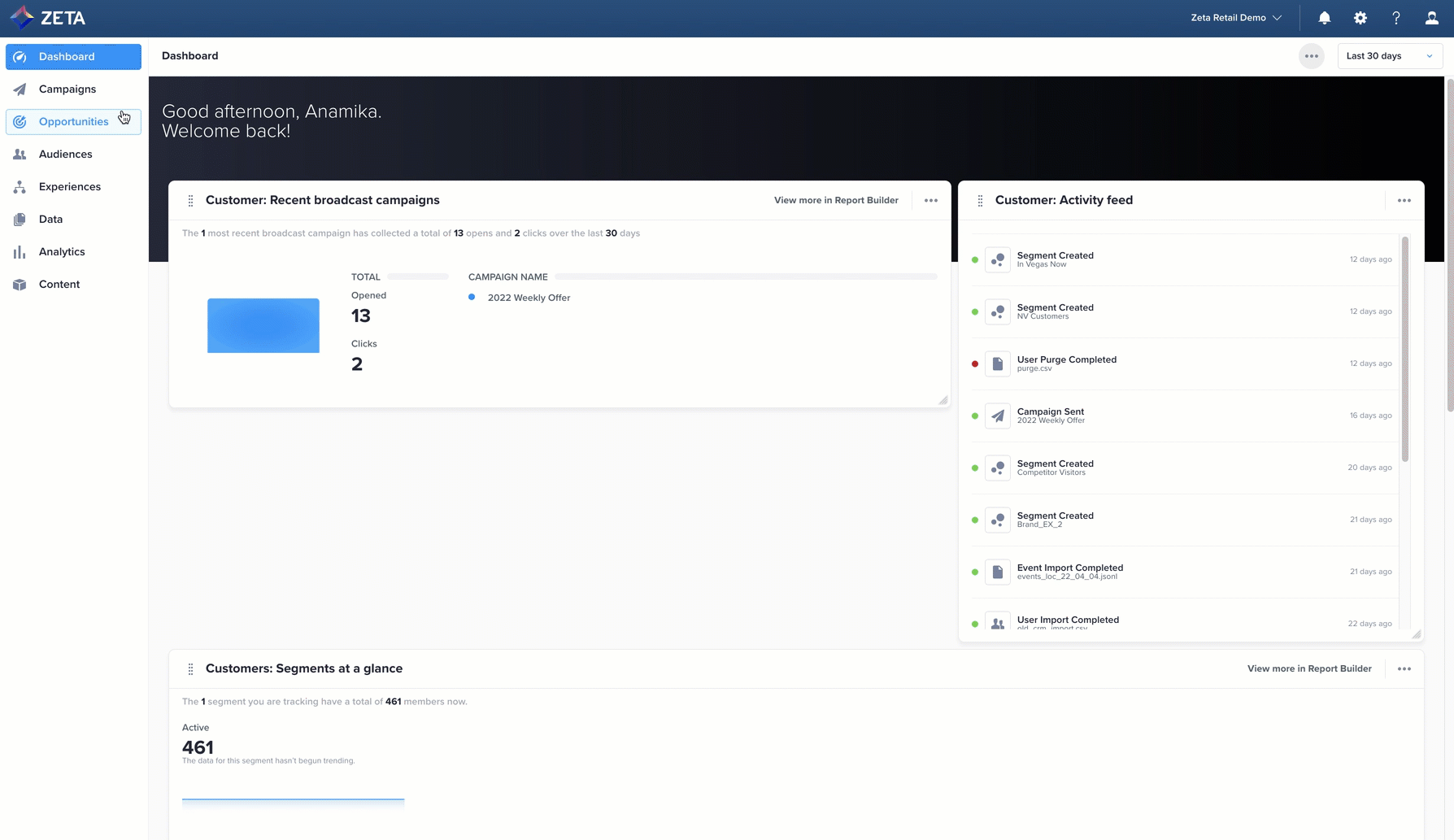Click the Dashboard page title
The height and width of the screenshot is (840, 1454).
(x=190, y=56)
